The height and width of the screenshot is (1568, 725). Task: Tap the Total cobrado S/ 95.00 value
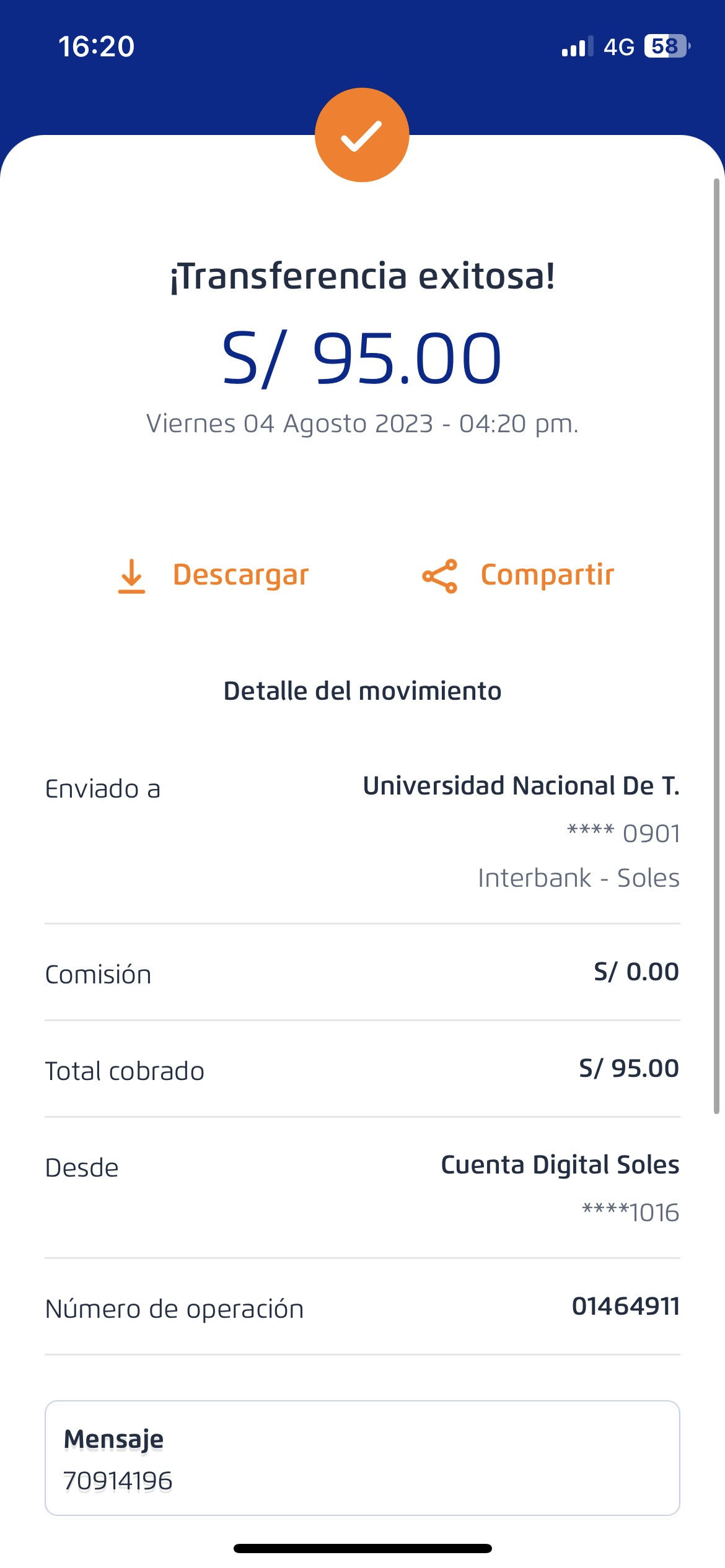tap(628, 1068)
